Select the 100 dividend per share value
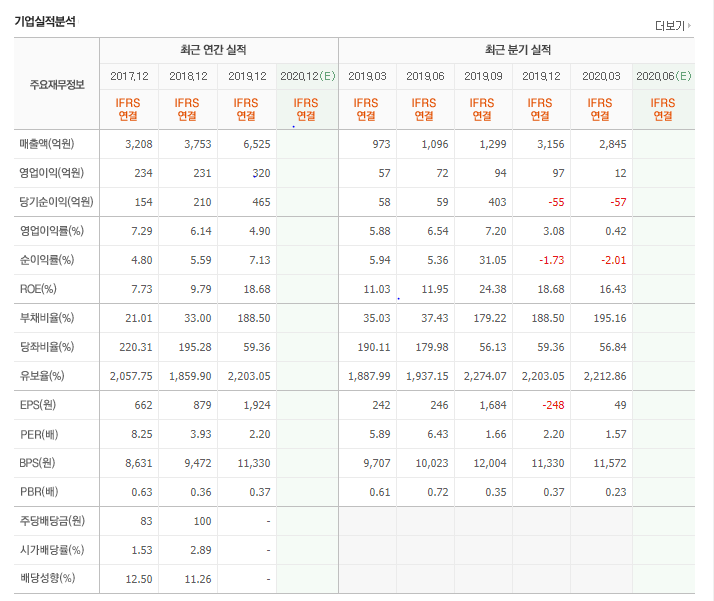 (202, 521)
